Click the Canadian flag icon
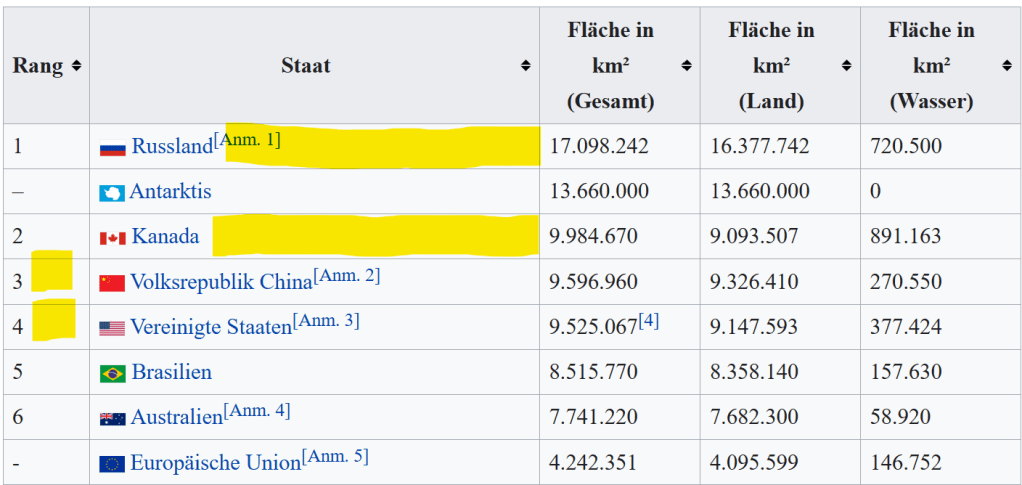1022x485 pixels. [x=112, y=238]
